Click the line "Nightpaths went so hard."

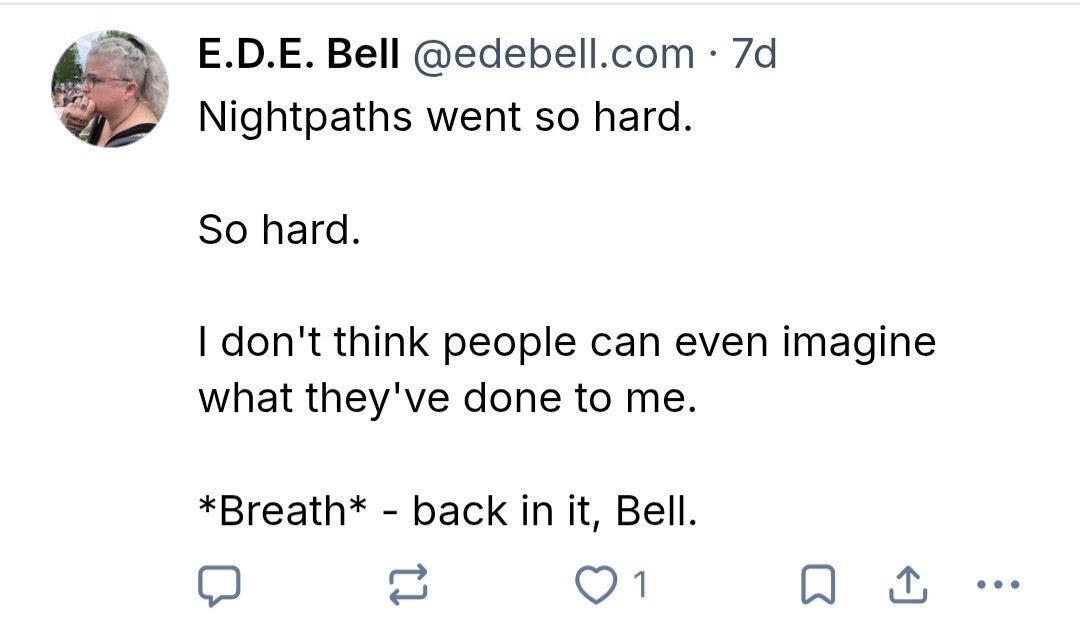point(445,117)
